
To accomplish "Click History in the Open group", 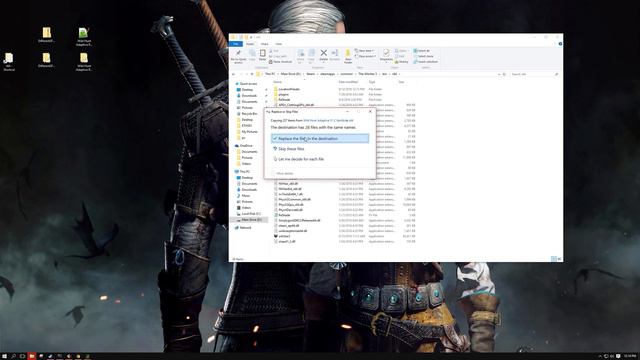I will pyautogui.click(x=402, y=62).
